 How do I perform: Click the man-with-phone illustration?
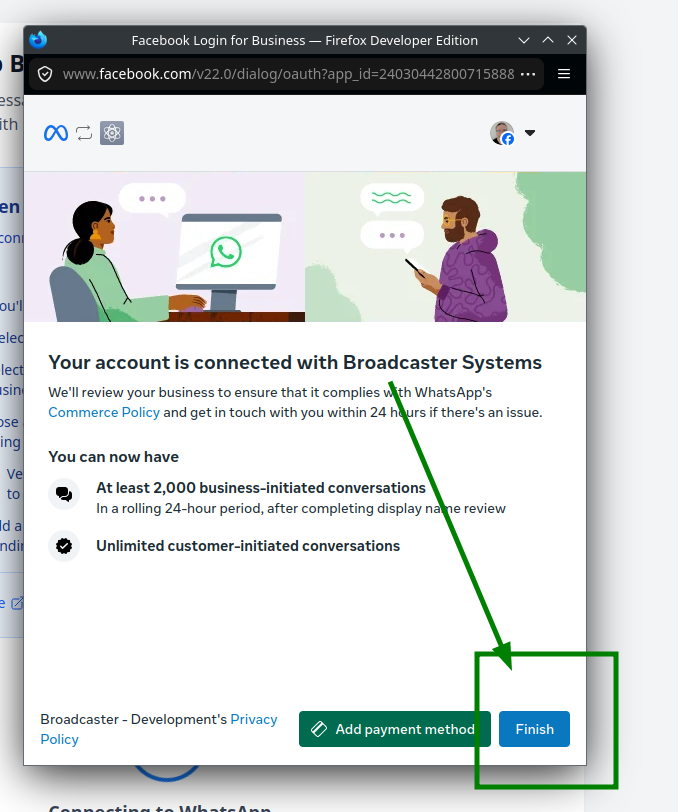pos(445,247)
